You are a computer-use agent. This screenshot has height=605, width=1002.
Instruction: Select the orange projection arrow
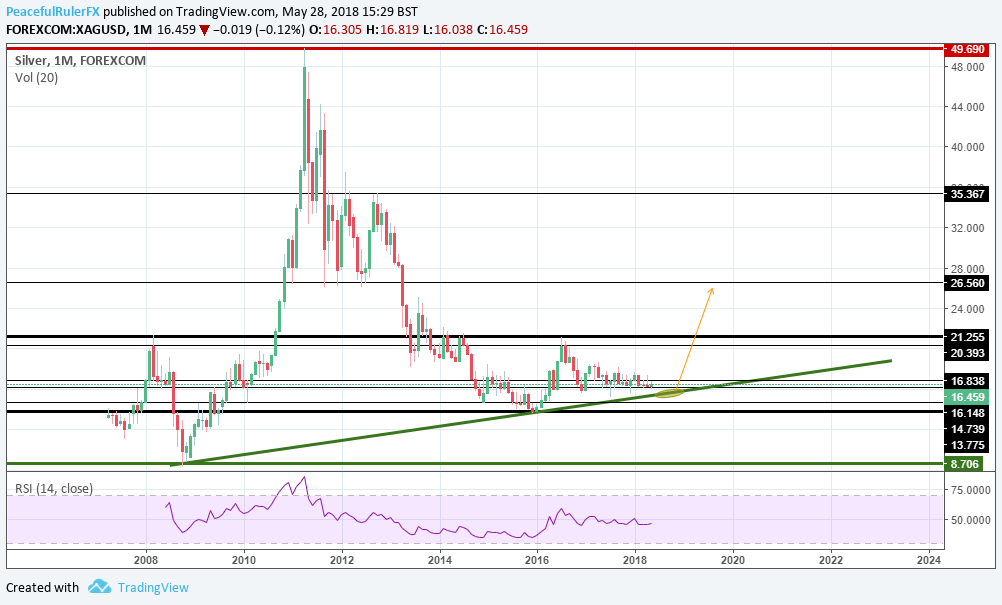click(695, 338)
